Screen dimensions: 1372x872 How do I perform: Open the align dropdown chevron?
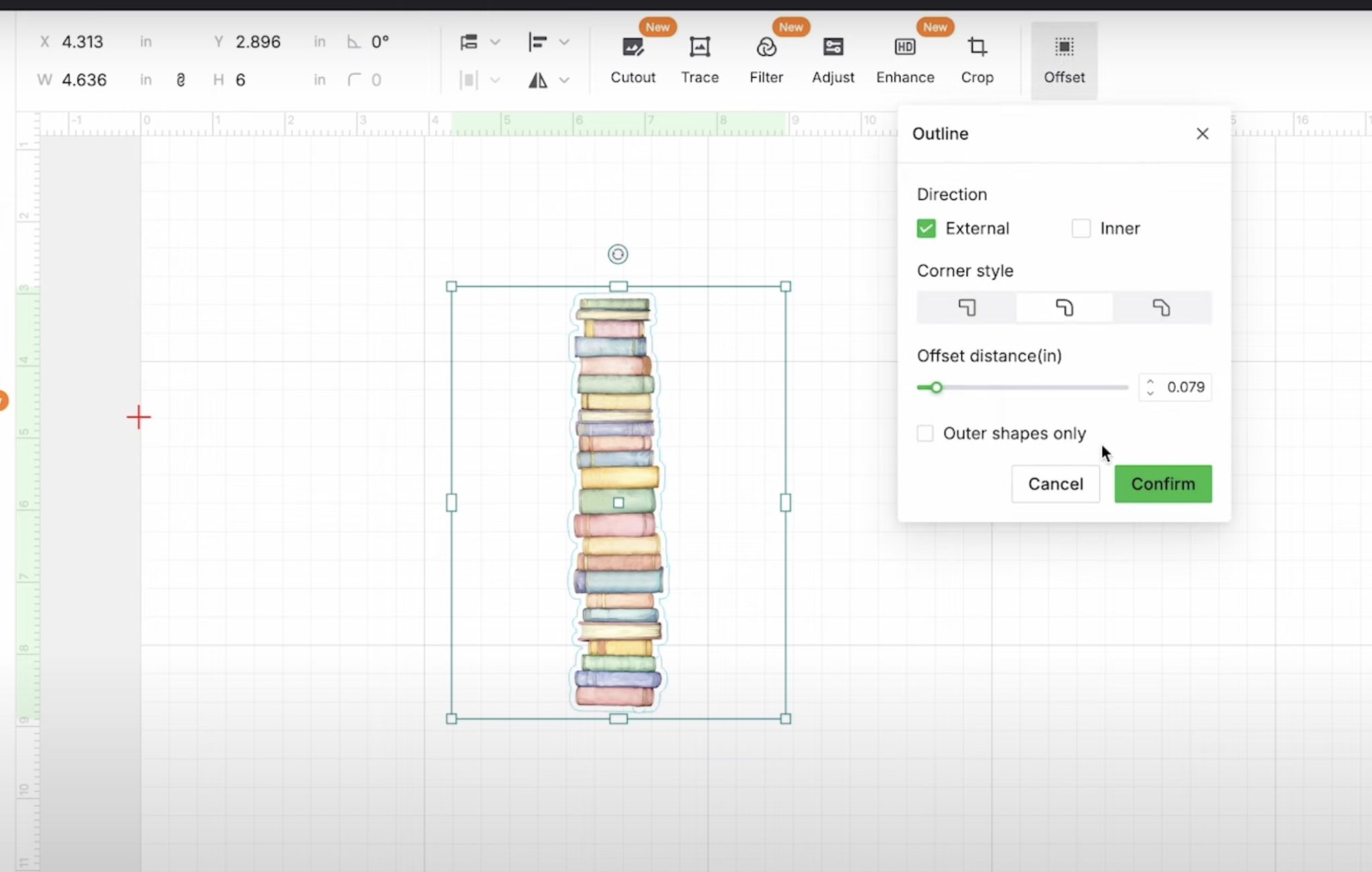pyautogui.click(x=565, y=42)
